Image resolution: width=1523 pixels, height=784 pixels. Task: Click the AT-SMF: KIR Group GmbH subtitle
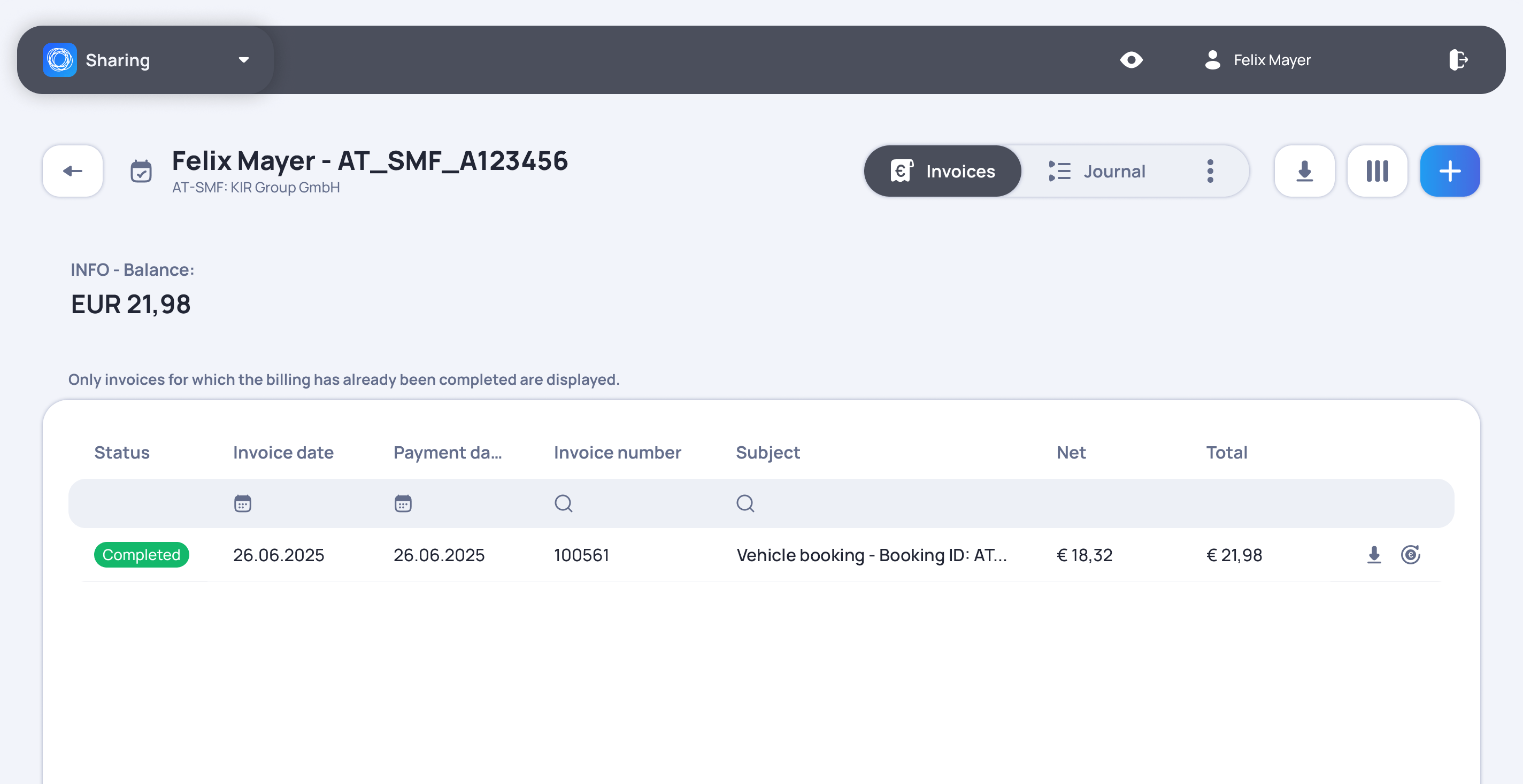[256, 187]
